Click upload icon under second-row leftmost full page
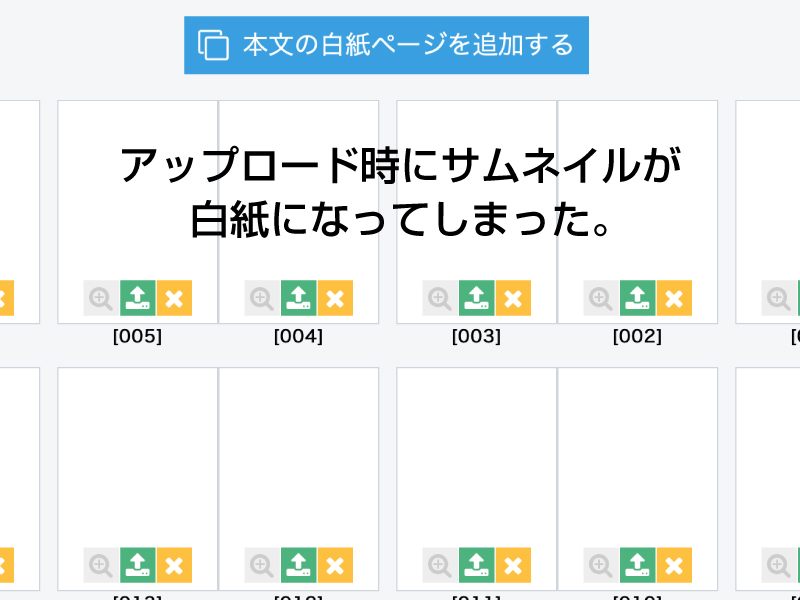This screenshot has width=800, height=600. pyautogui.click(x=138, y=565)
